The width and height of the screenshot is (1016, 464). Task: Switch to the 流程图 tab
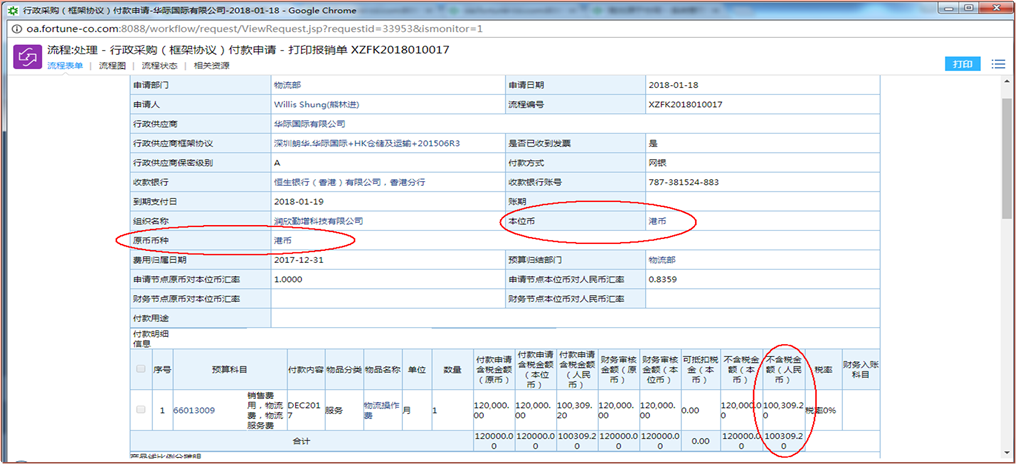click(x=111, y=65)
